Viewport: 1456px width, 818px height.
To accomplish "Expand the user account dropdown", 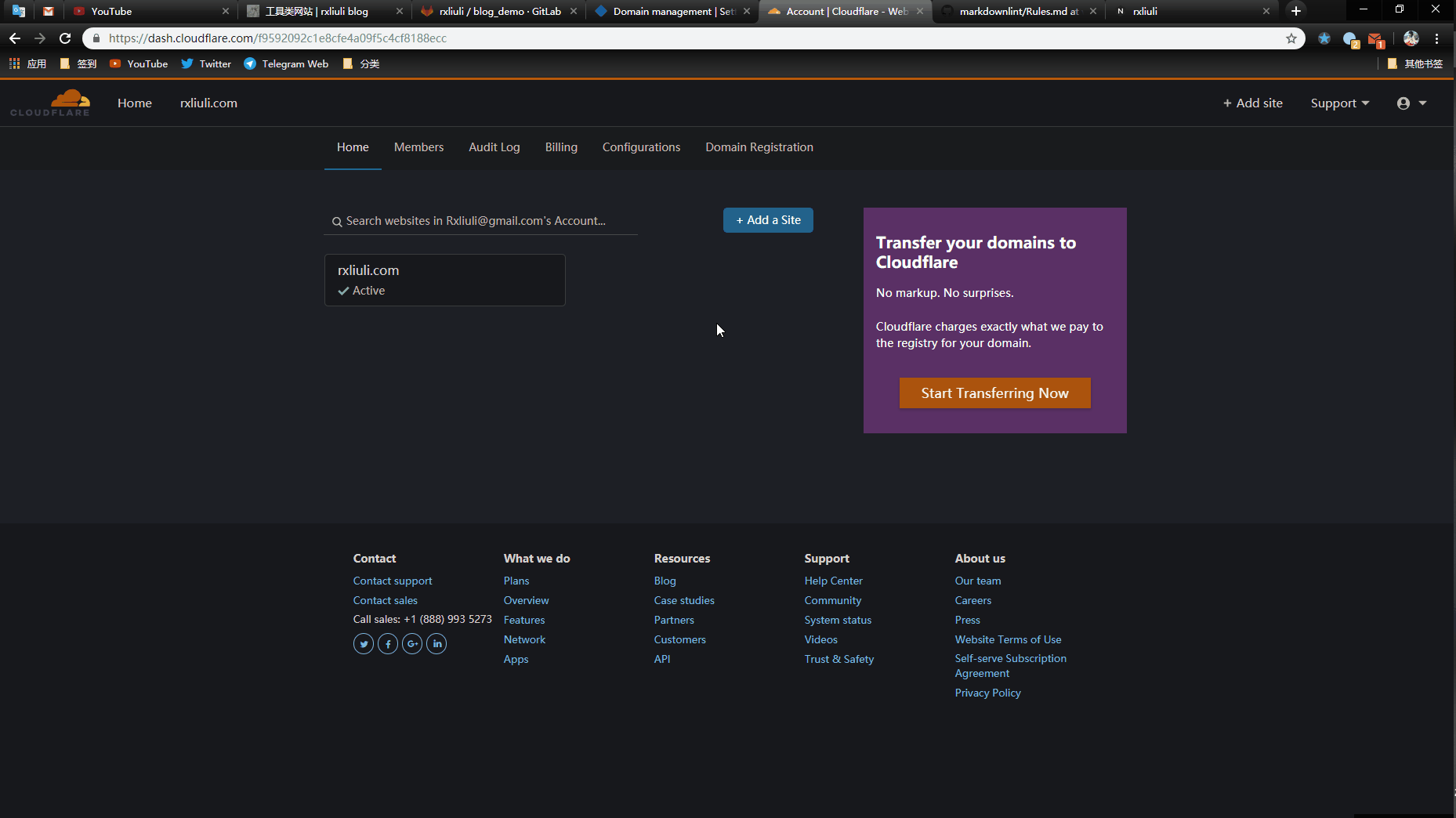I will click(x=1412, y=103).
